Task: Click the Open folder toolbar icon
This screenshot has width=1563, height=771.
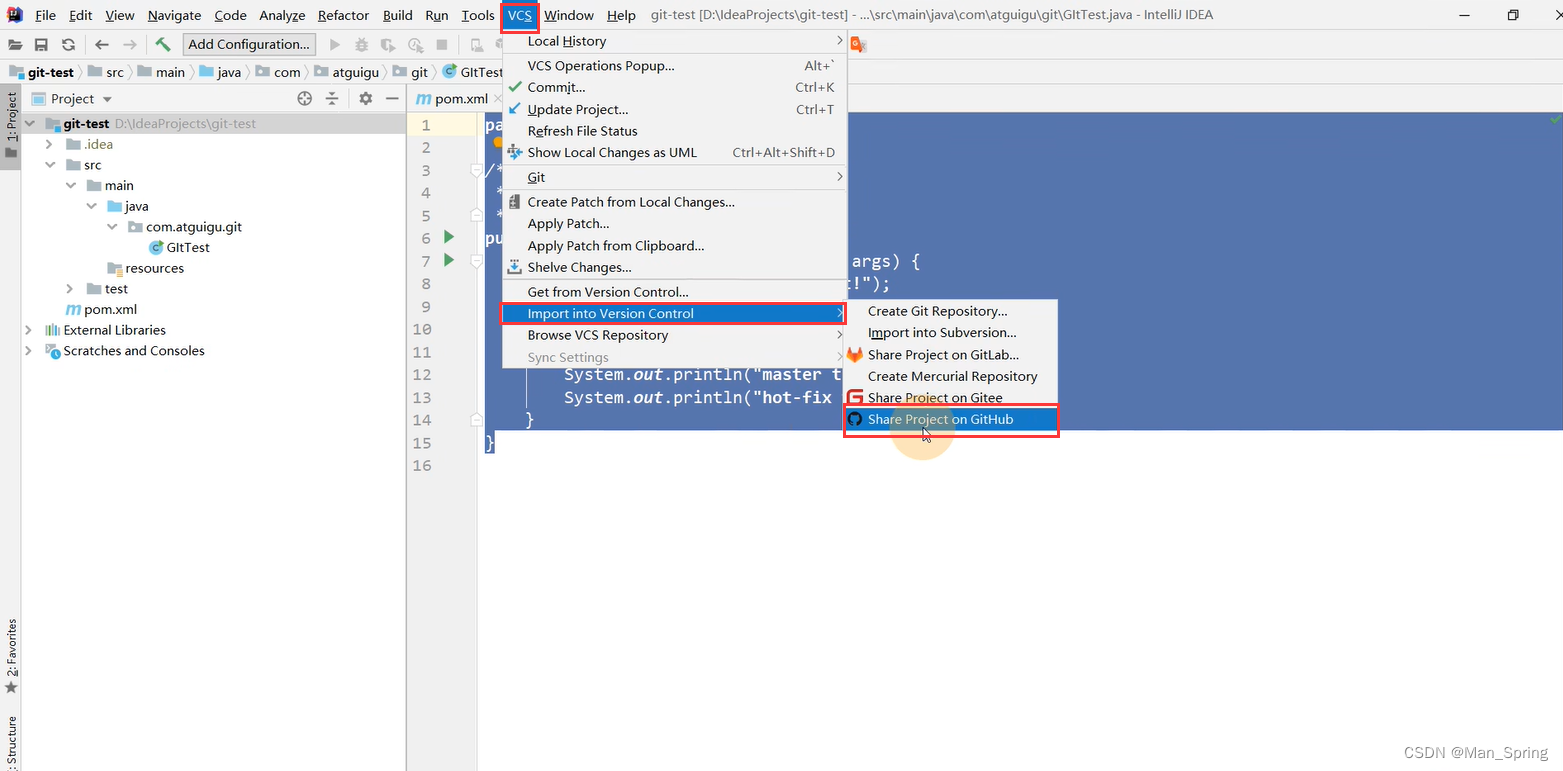Action: [15, 44]
